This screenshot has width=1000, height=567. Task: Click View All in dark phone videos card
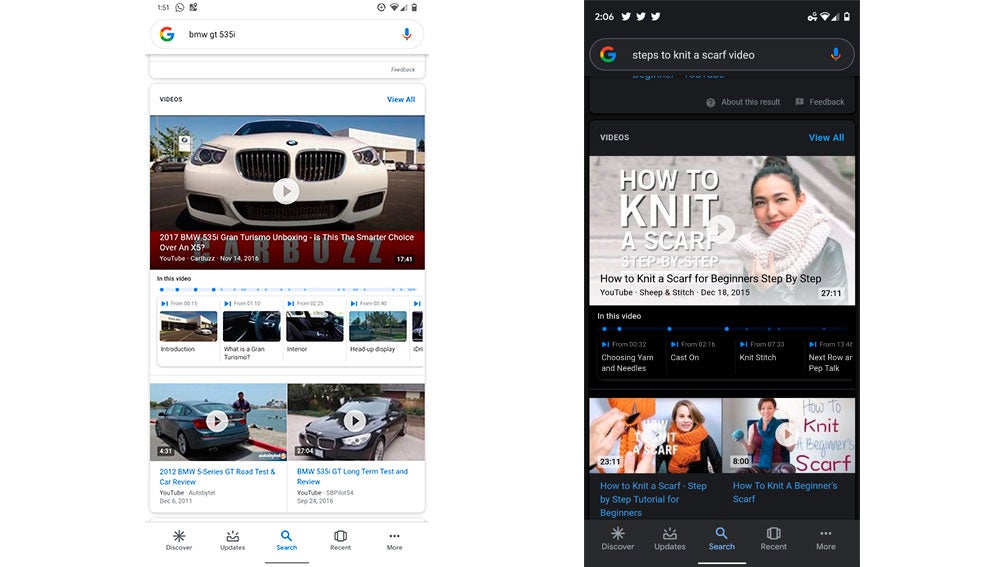coord(826,138)
